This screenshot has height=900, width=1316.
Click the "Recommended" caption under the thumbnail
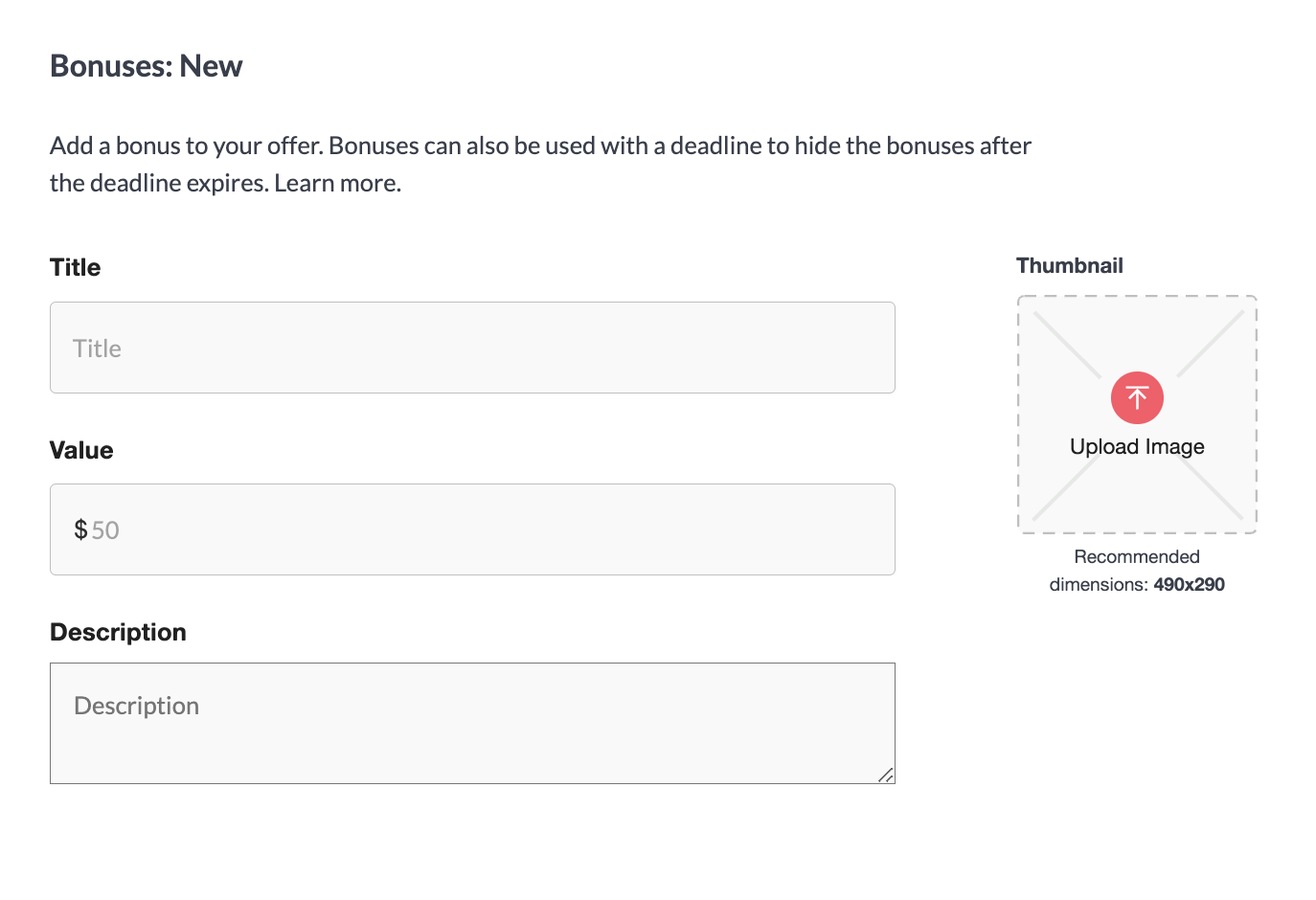click(1137, 557)
